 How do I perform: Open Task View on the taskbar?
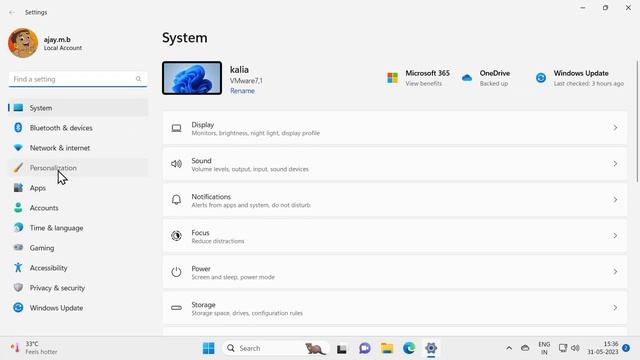[342, 349]
